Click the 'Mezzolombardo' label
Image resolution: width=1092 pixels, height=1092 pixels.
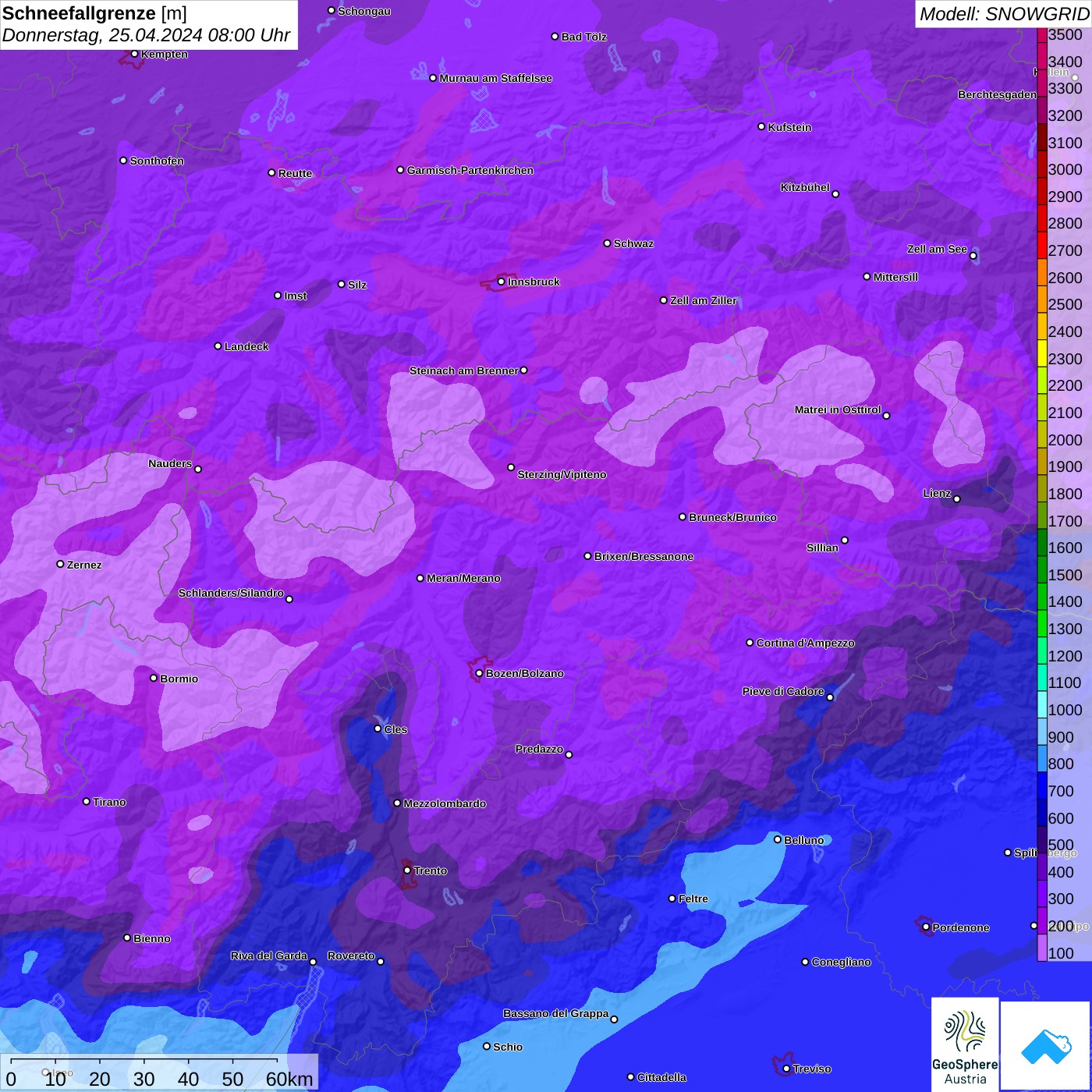(445, 803)
